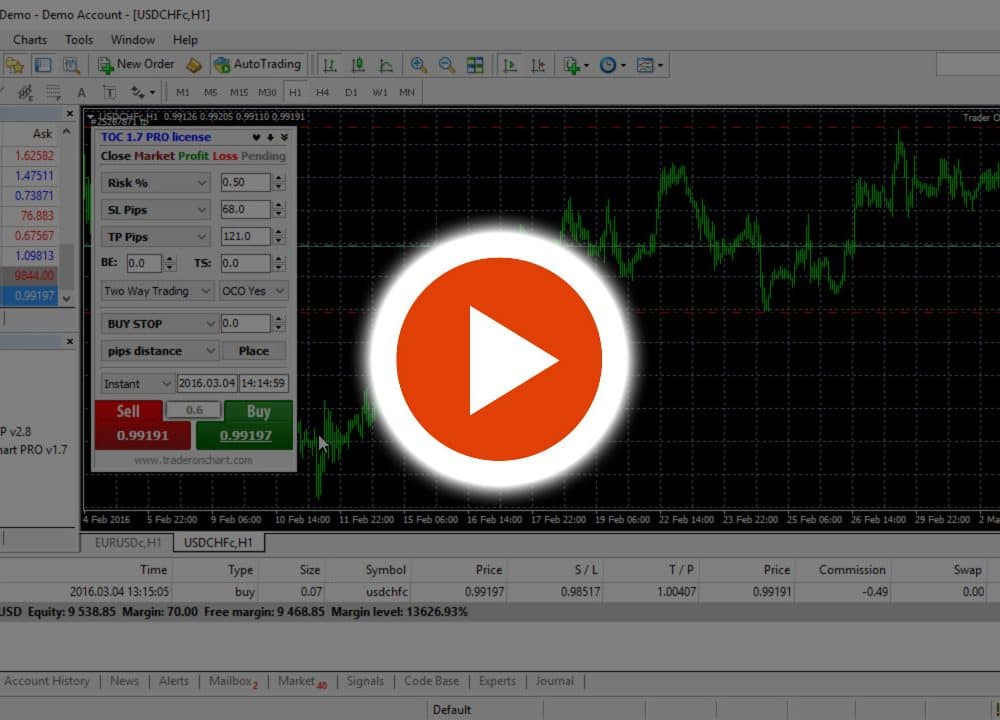Tile windows with the grid icon

(x=475, y=65)
